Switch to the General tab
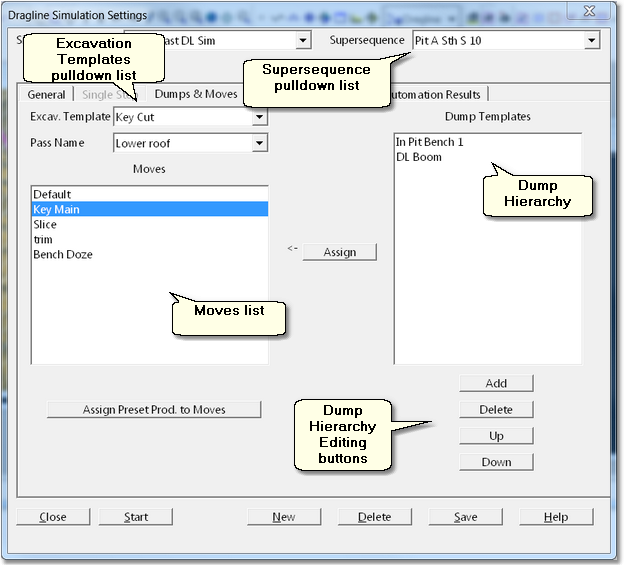Screen dimensions: 624x567 point(46,95)
